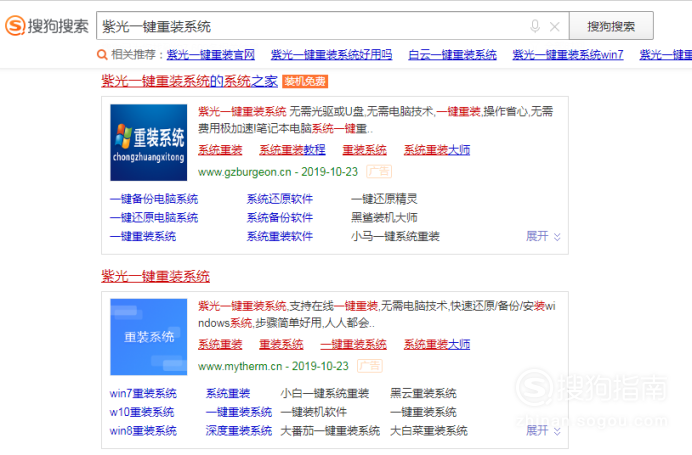This screenshot has height=455, width=692.
Task: Open blue 一键重装系统 link beside w10重装系统
Action: 239,412
